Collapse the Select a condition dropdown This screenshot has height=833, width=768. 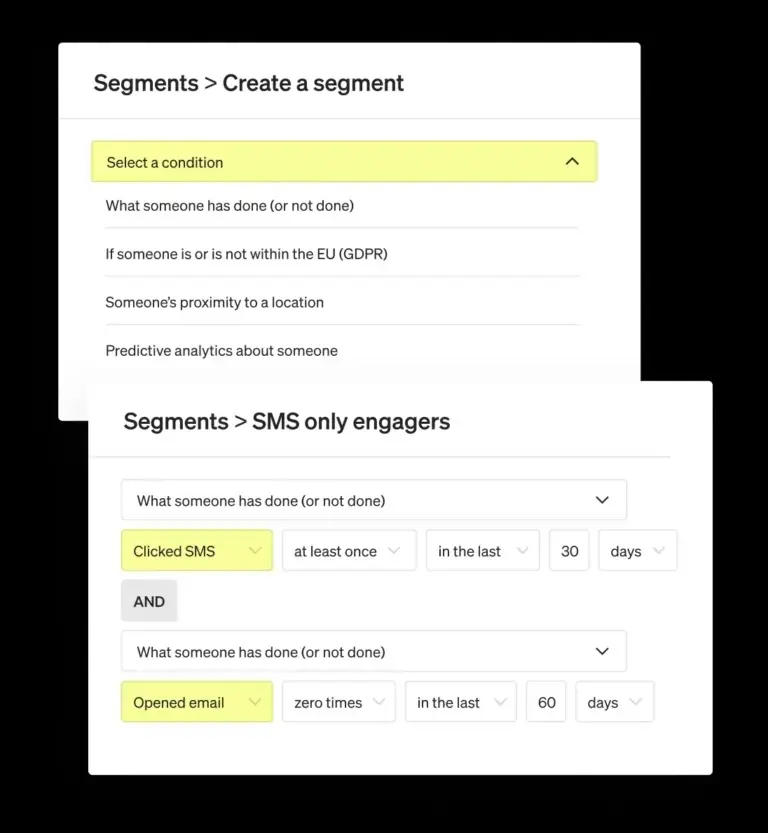coord(343,162)
